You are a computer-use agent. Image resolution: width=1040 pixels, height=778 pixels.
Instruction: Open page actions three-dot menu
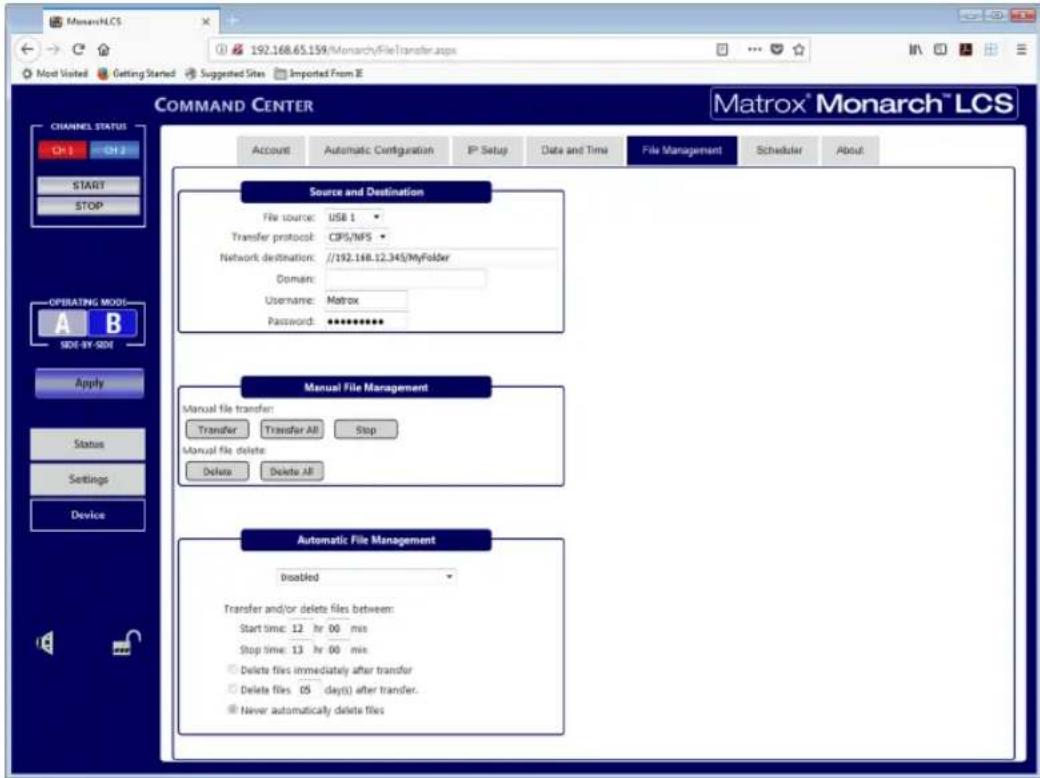[754, 50]
